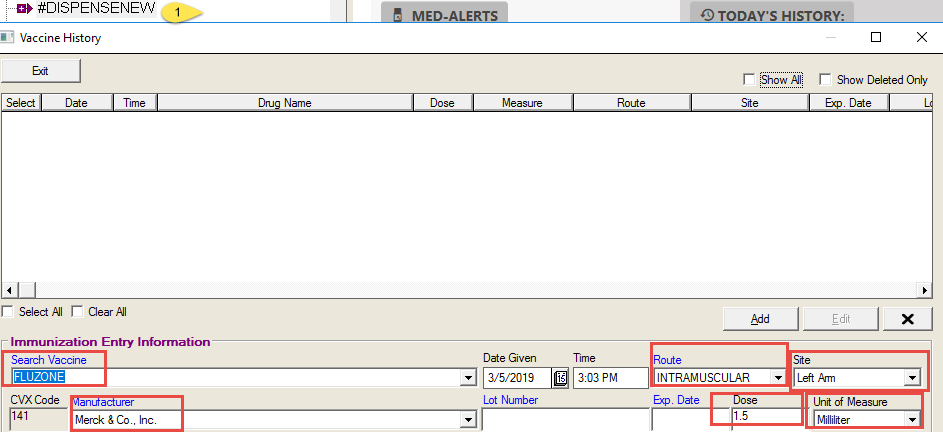
Task: Click the table's left scroll arrow
Action: point(8,290)
